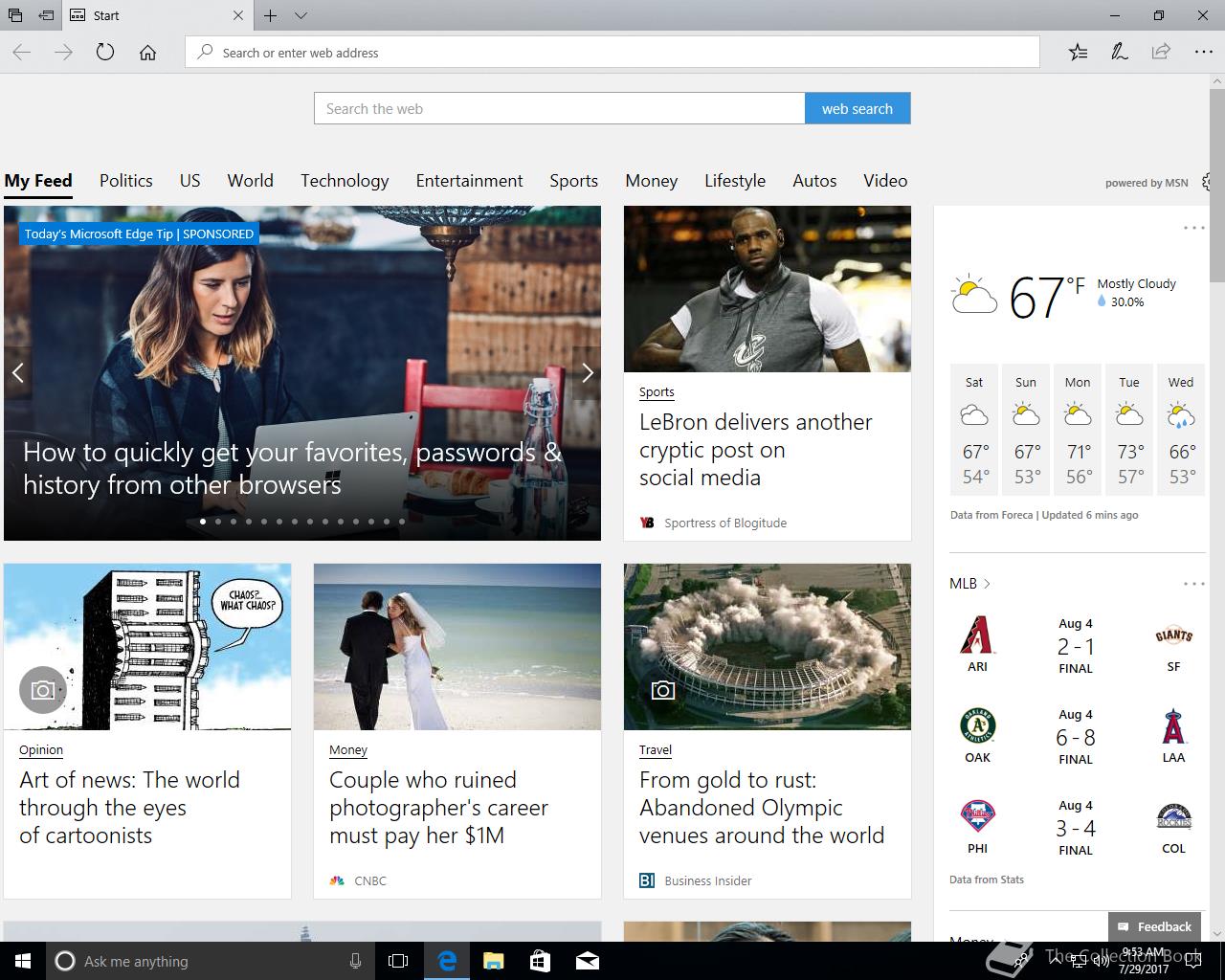Go to the home page icon
1225x980 pixels.
(x=147, y=53)
